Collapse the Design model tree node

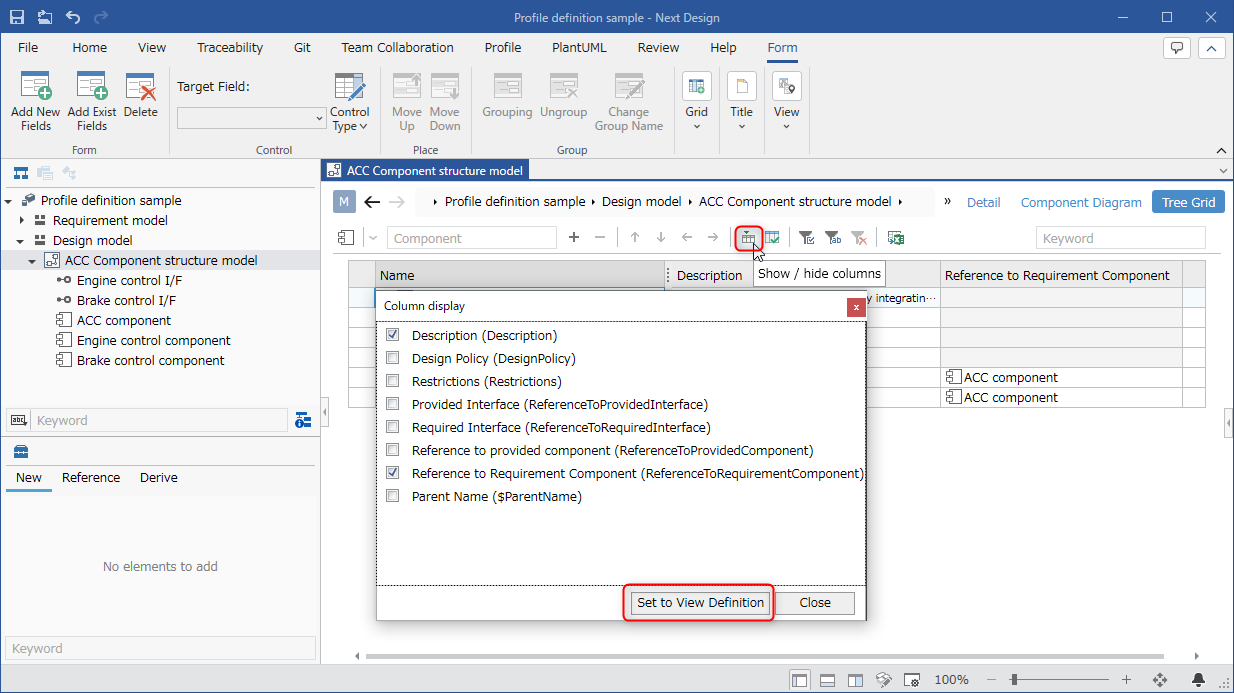click(x=21, y=240)
